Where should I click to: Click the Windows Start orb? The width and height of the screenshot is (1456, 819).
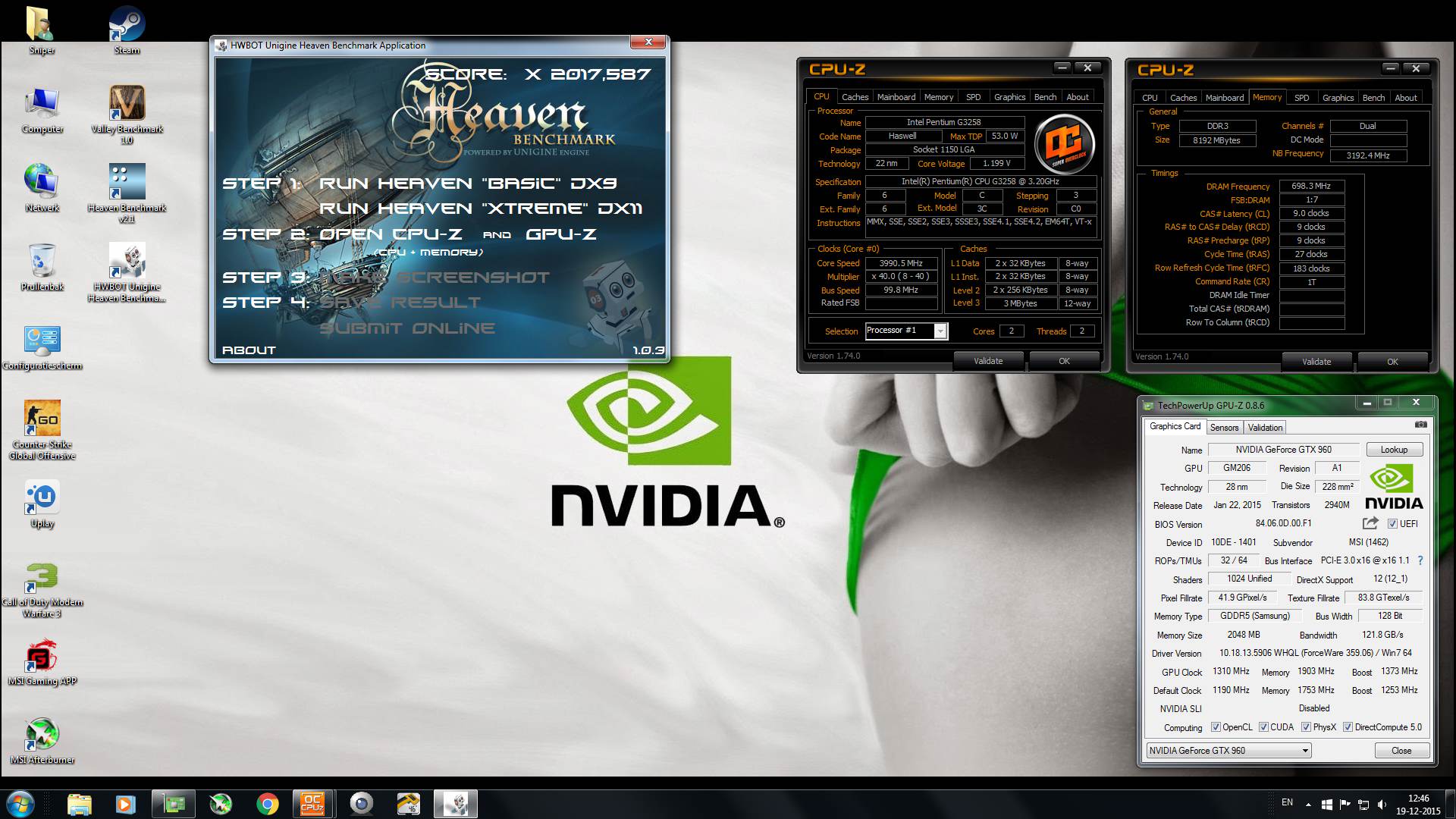click(20, 803)
